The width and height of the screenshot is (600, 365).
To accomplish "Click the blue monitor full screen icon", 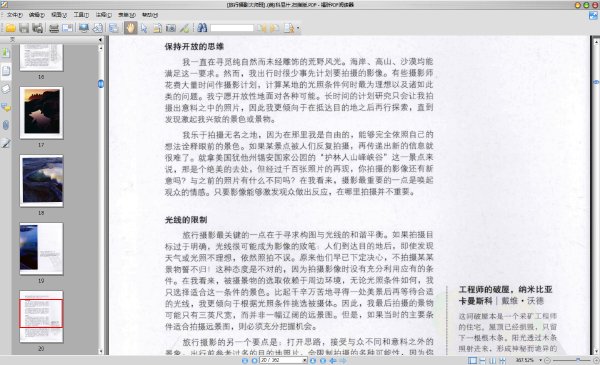I will click(x=84, y=28).
